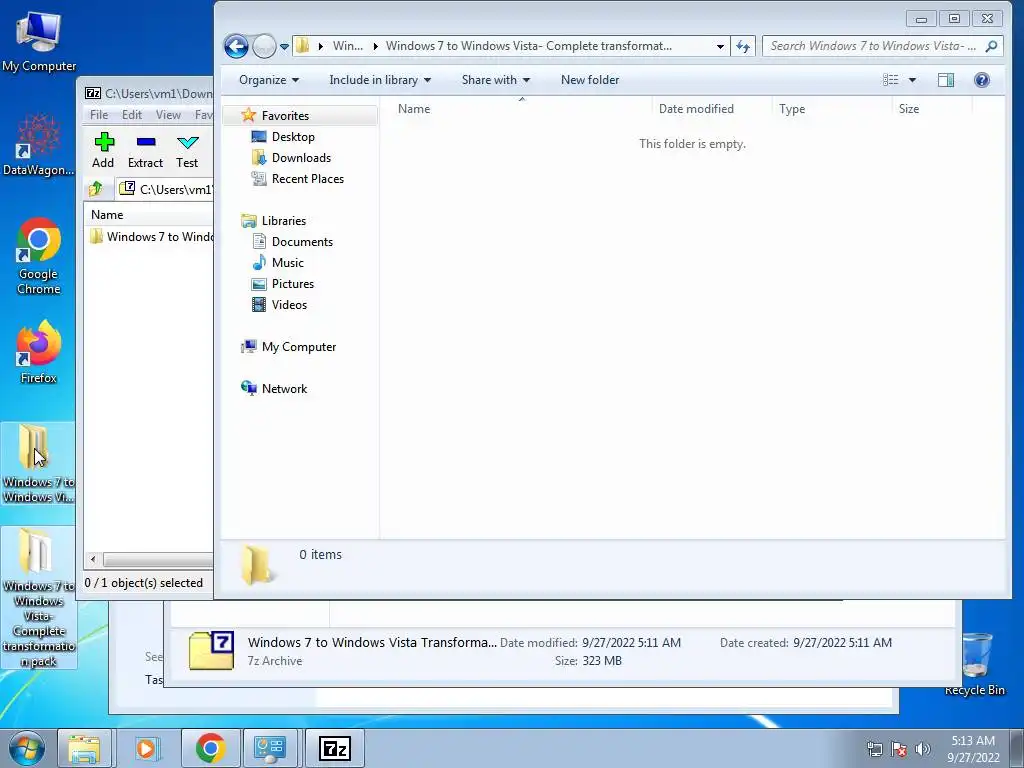Switch to 7-Zip taskbar button
Viewport: 1024px width, 768px height.
(x=334, y=748)
